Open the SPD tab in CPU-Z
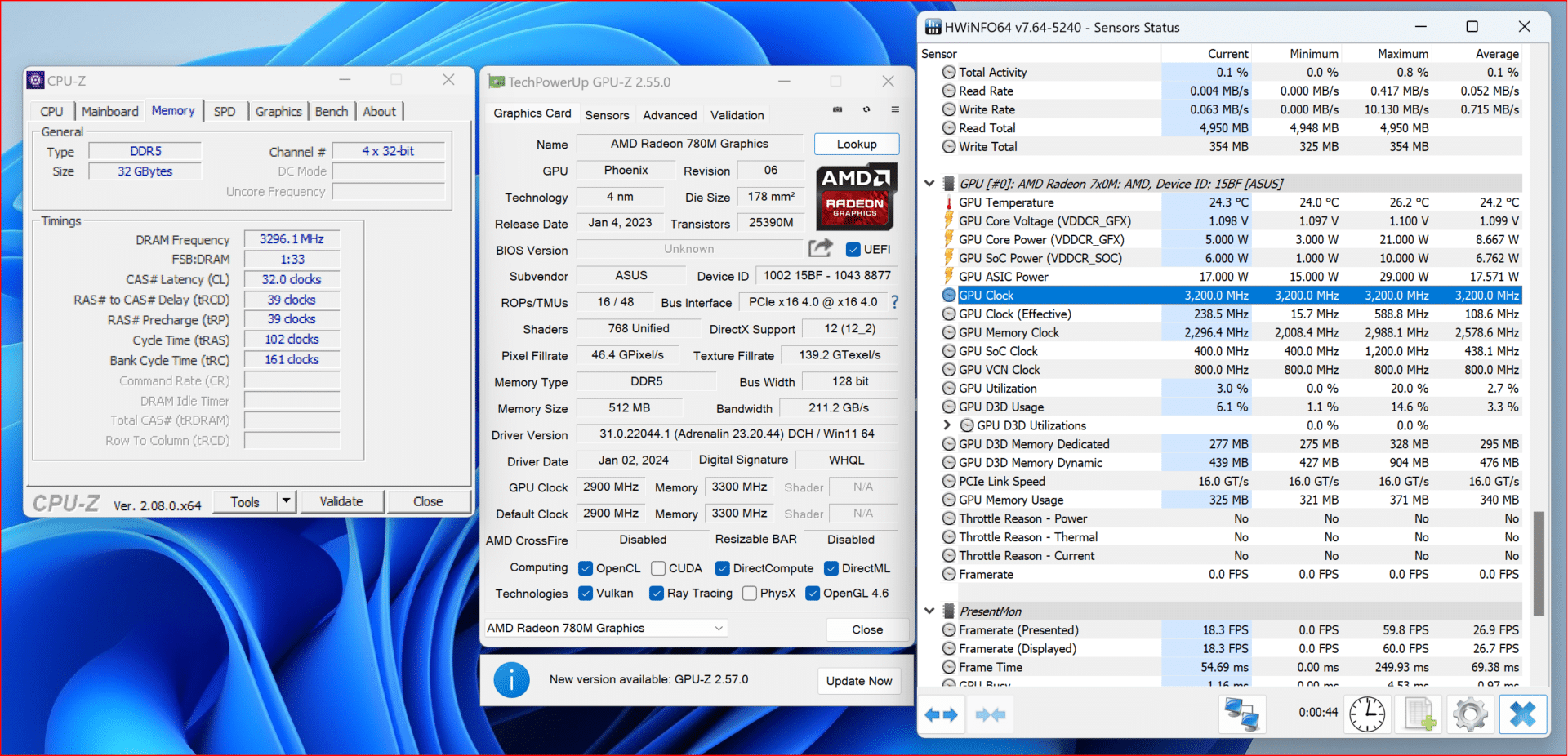The height and width of the screenshot is (756, 1568). pos(225,112)
